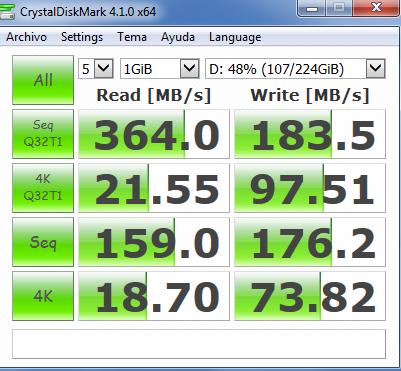Screen dimensions: 401x371
Task: Click the 4K write value 73.82
Action: point(310,296)
